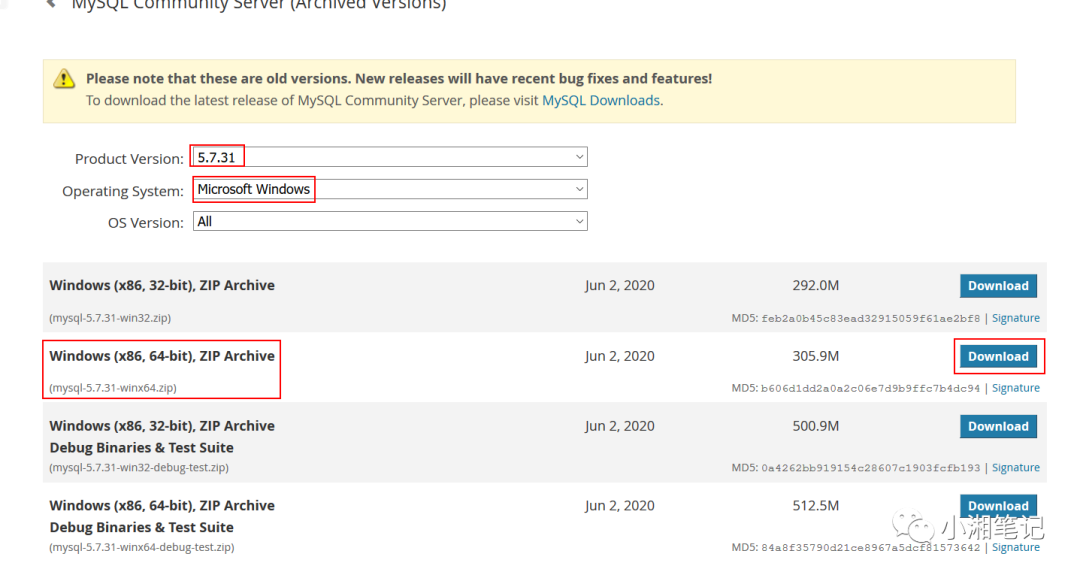This screenshot has width=1080, height=575.
Task: Click back arrow beside MySQL Community Server heading
Action: click(51, 3)
